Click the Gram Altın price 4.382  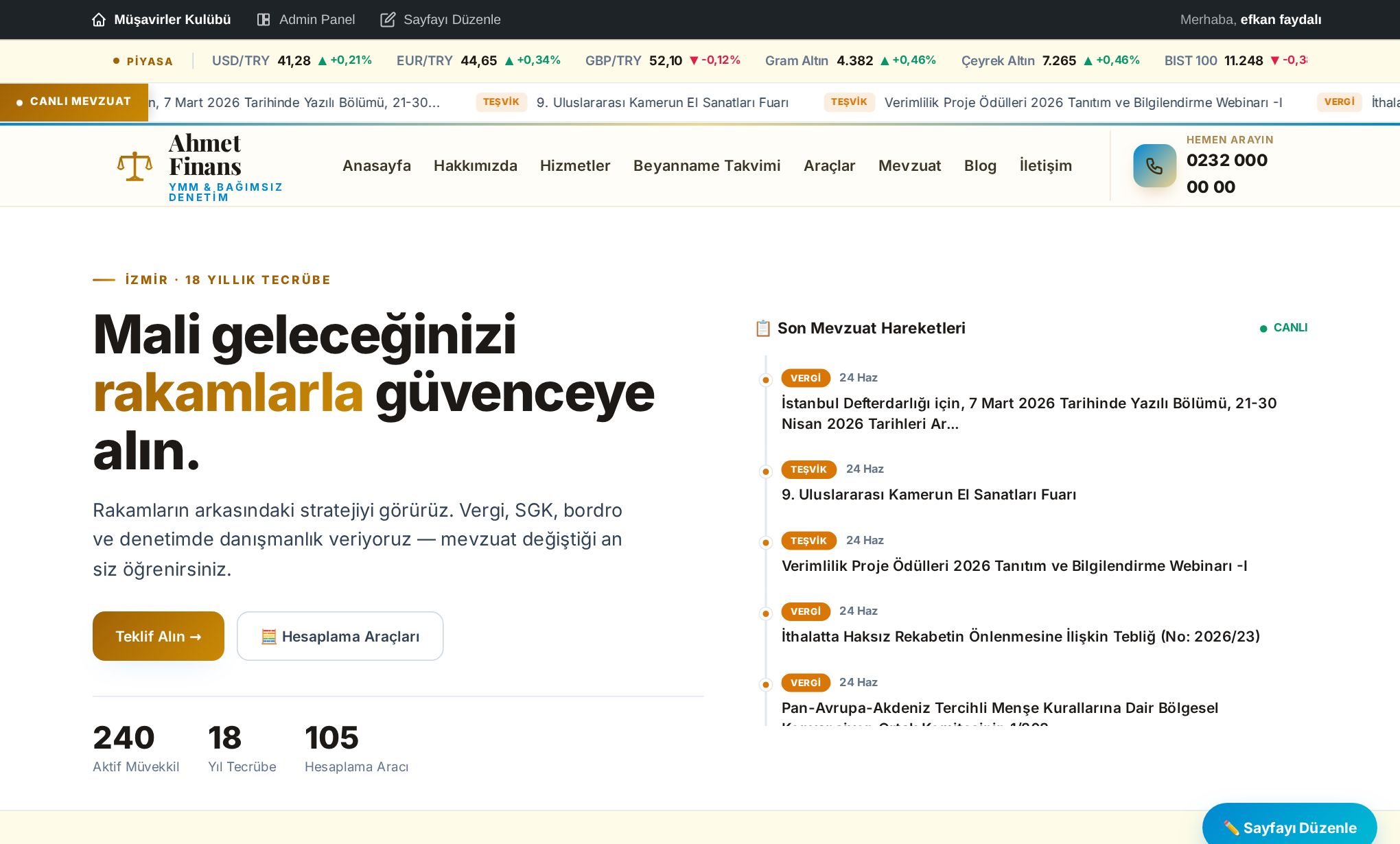pyautogui.click(x=855, y=61)
